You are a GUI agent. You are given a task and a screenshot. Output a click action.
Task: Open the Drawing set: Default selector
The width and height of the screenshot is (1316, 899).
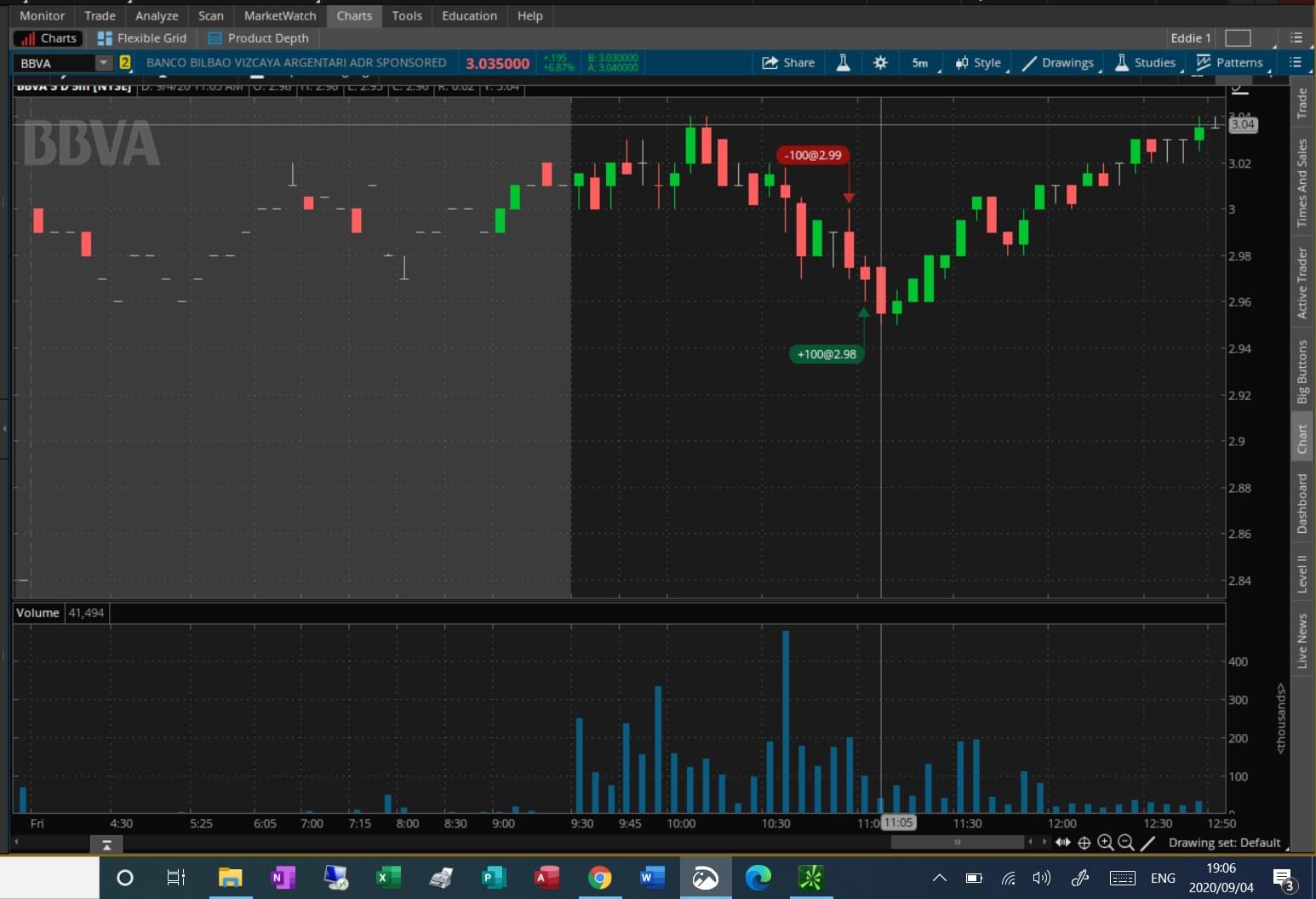click(x=1224, y=843)
